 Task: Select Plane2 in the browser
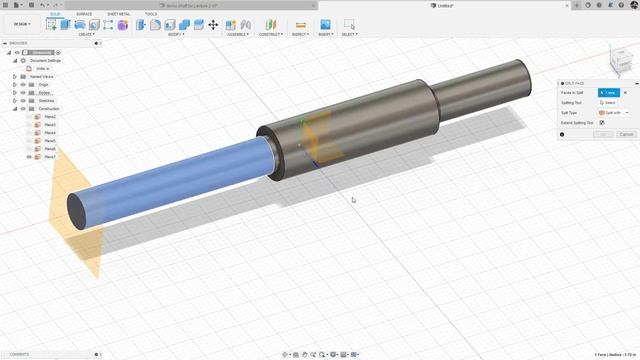click(x=50, y=117)
